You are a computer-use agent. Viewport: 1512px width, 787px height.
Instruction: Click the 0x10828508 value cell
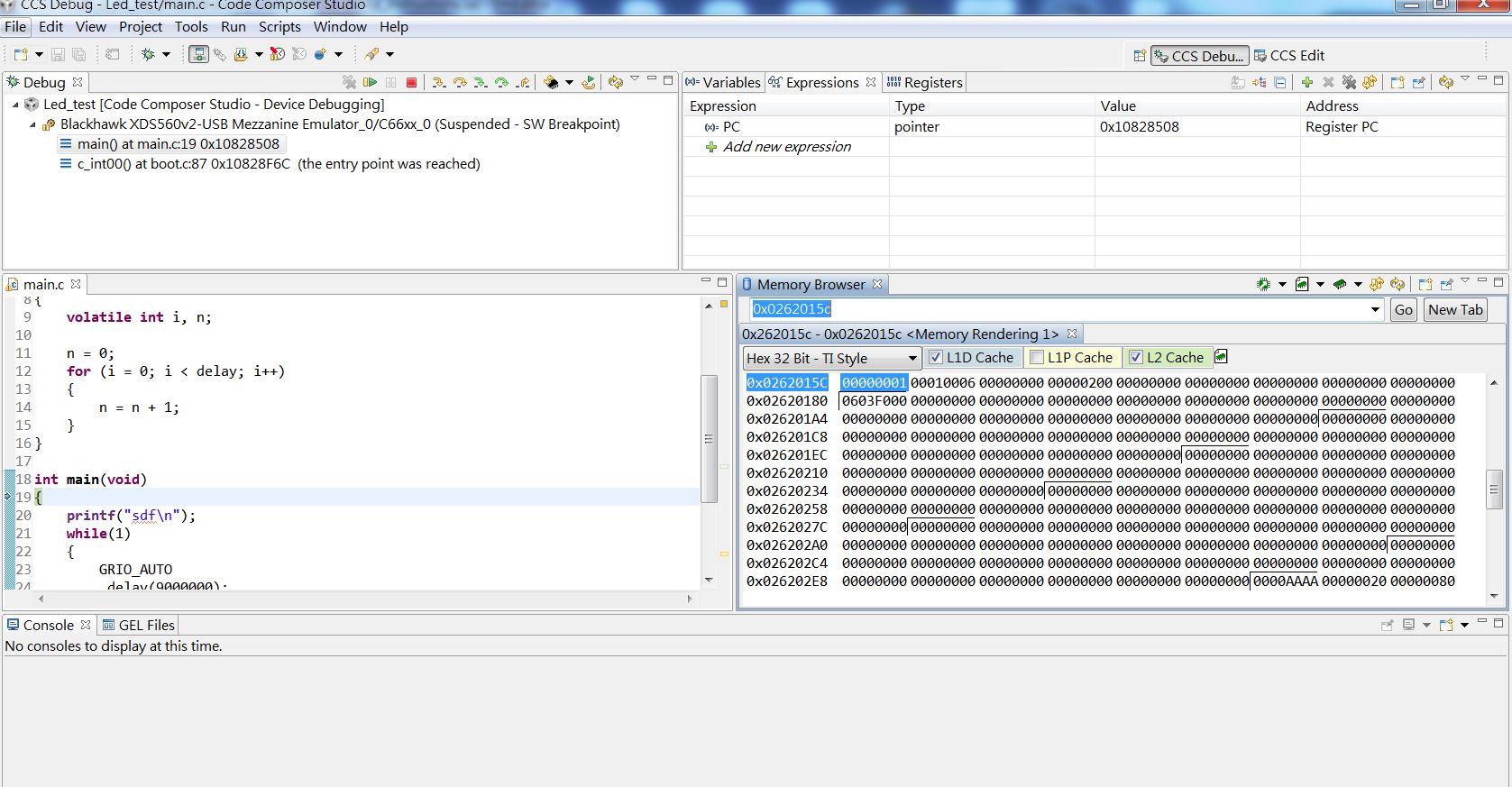(x=1140, y=127)
